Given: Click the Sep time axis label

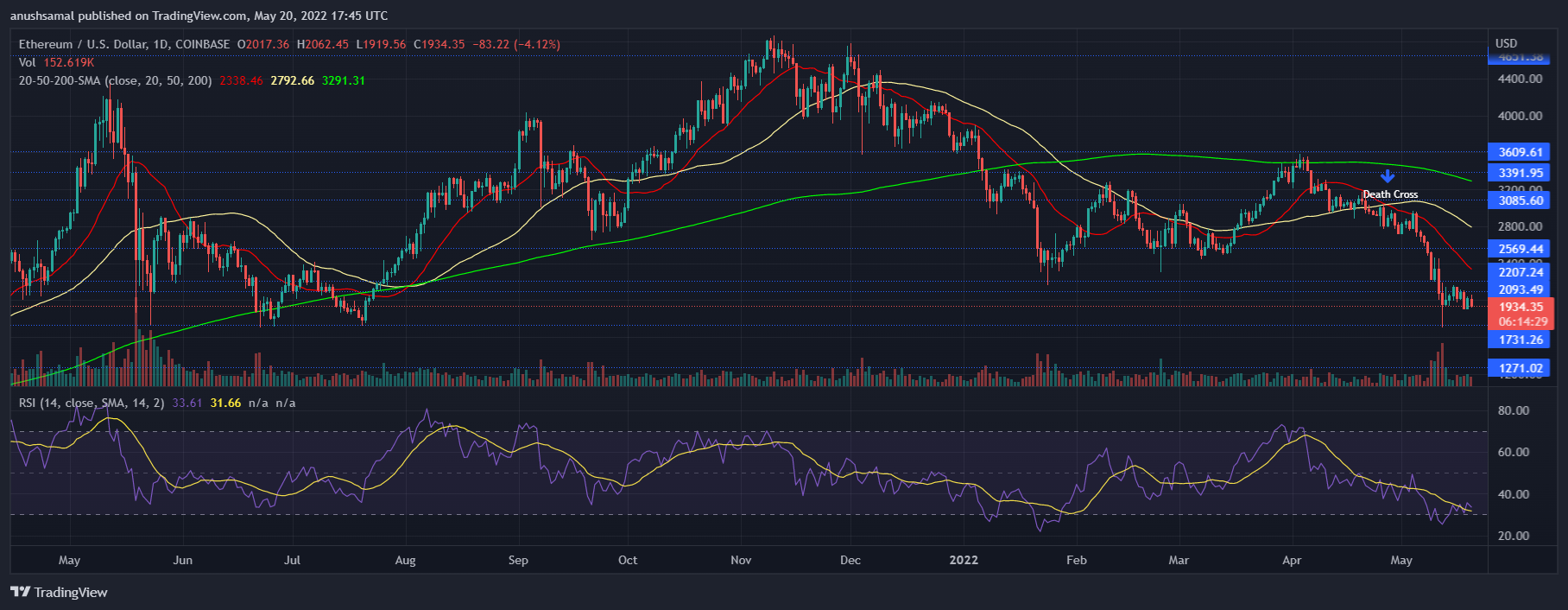Looking at the screenshot, I should 518,560.
